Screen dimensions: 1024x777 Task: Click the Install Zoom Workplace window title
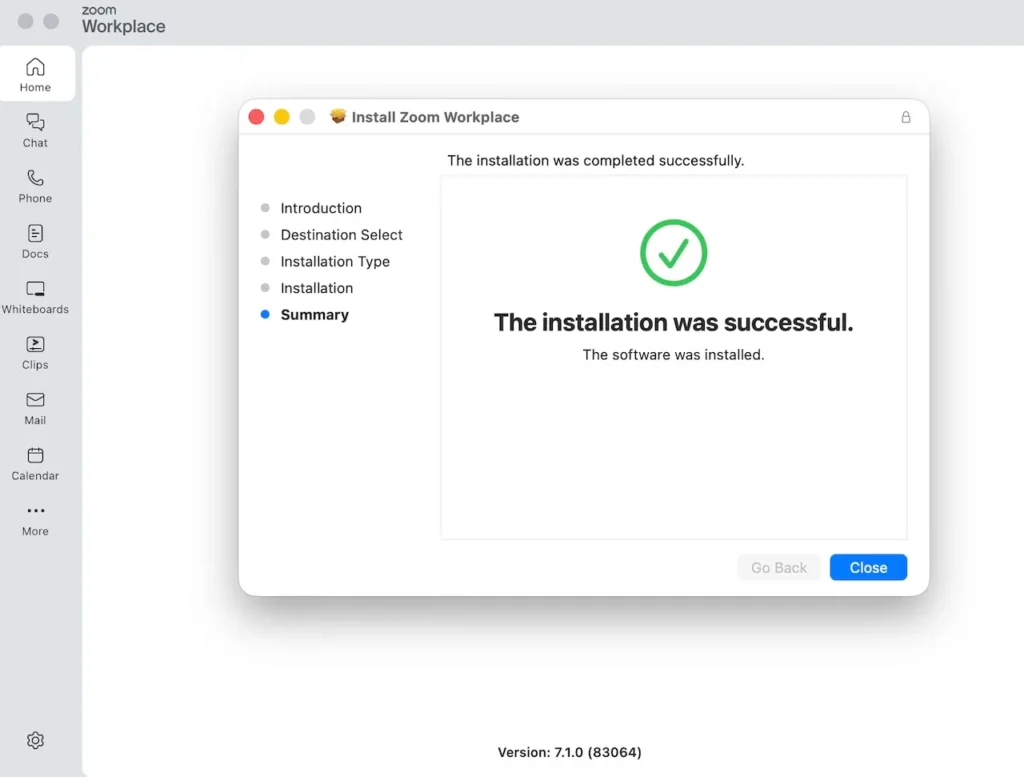click(435, 117)
